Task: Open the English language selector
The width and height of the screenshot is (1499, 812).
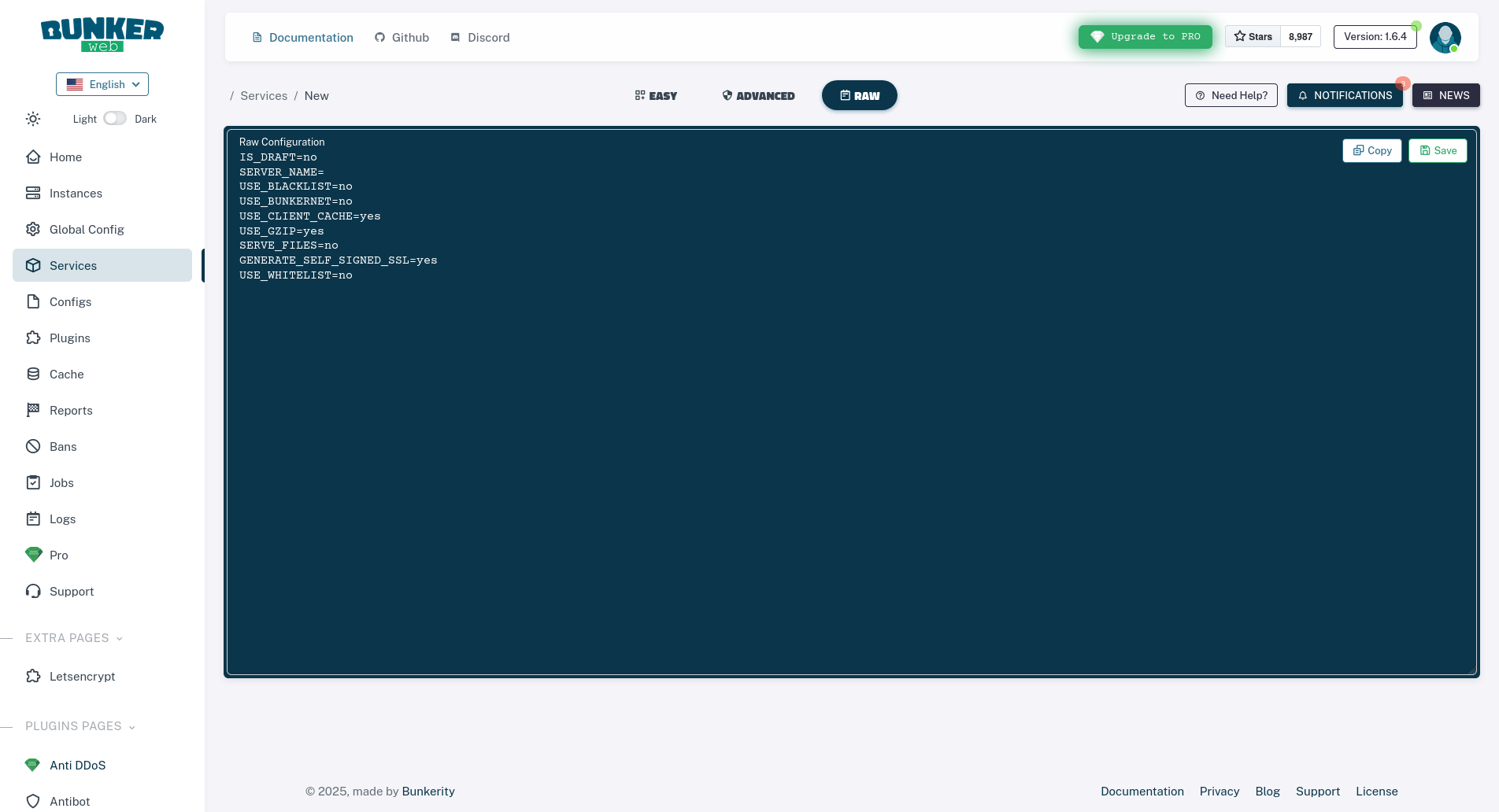Action: [102, 84]
